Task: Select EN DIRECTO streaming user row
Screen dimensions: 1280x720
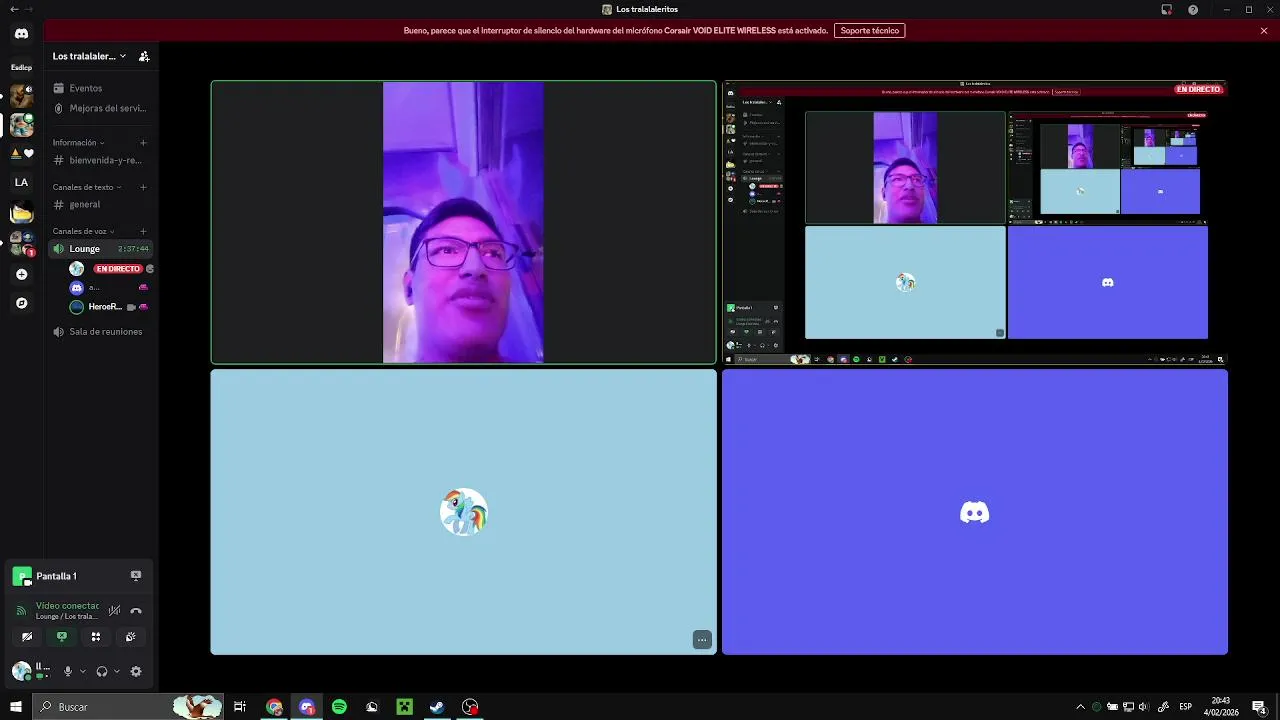Action: 109,269
